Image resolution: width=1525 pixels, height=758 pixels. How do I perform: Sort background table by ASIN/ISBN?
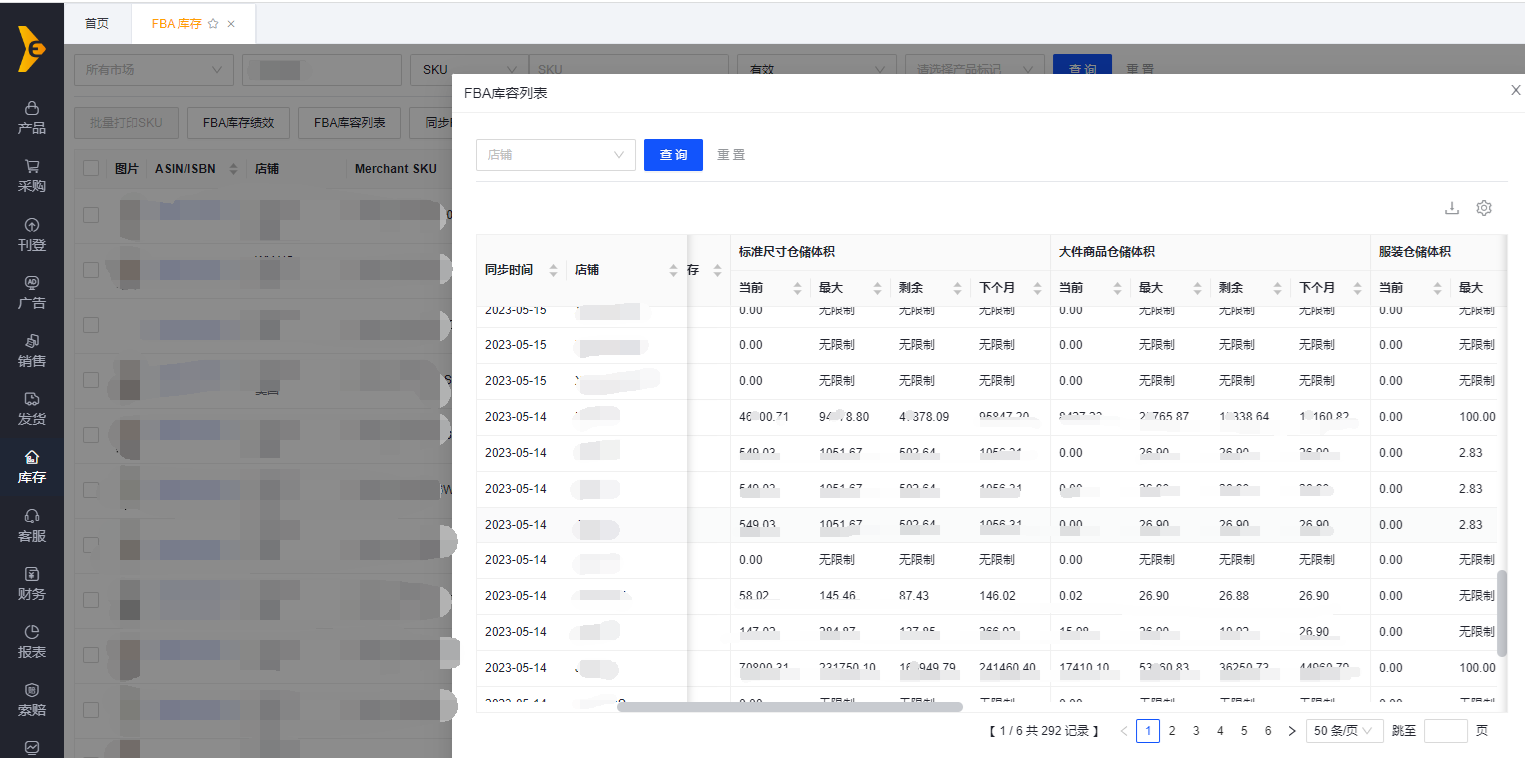pos(233,169)
